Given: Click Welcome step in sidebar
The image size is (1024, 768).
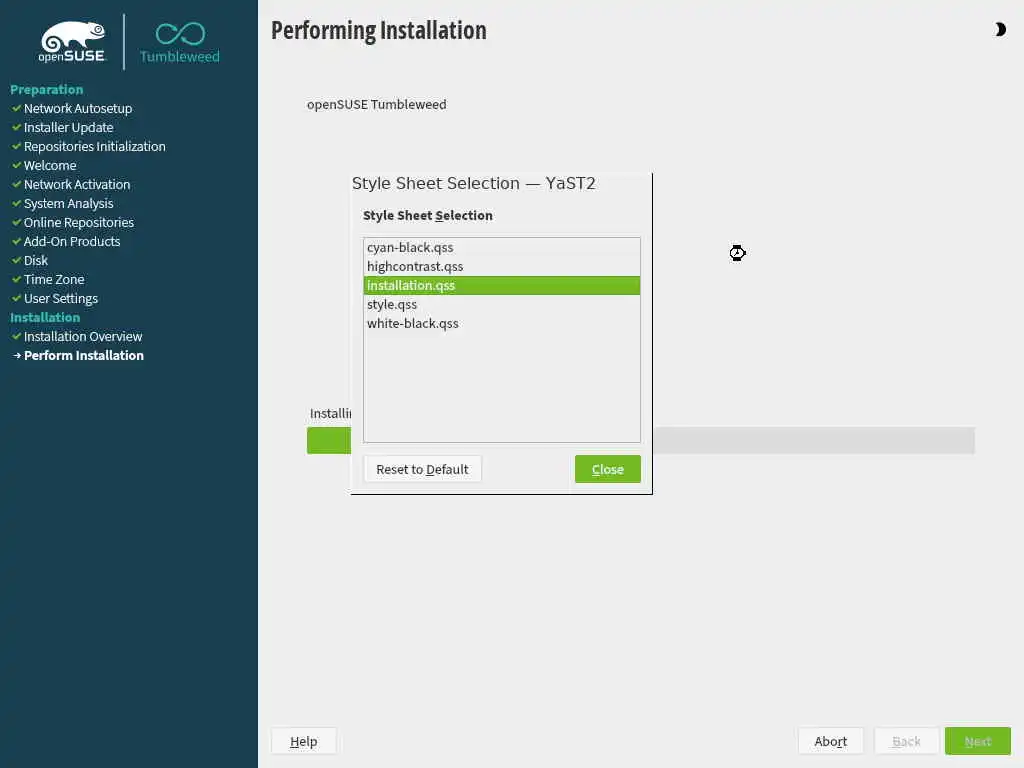Looking at the screenshot, I should point(50,165).
